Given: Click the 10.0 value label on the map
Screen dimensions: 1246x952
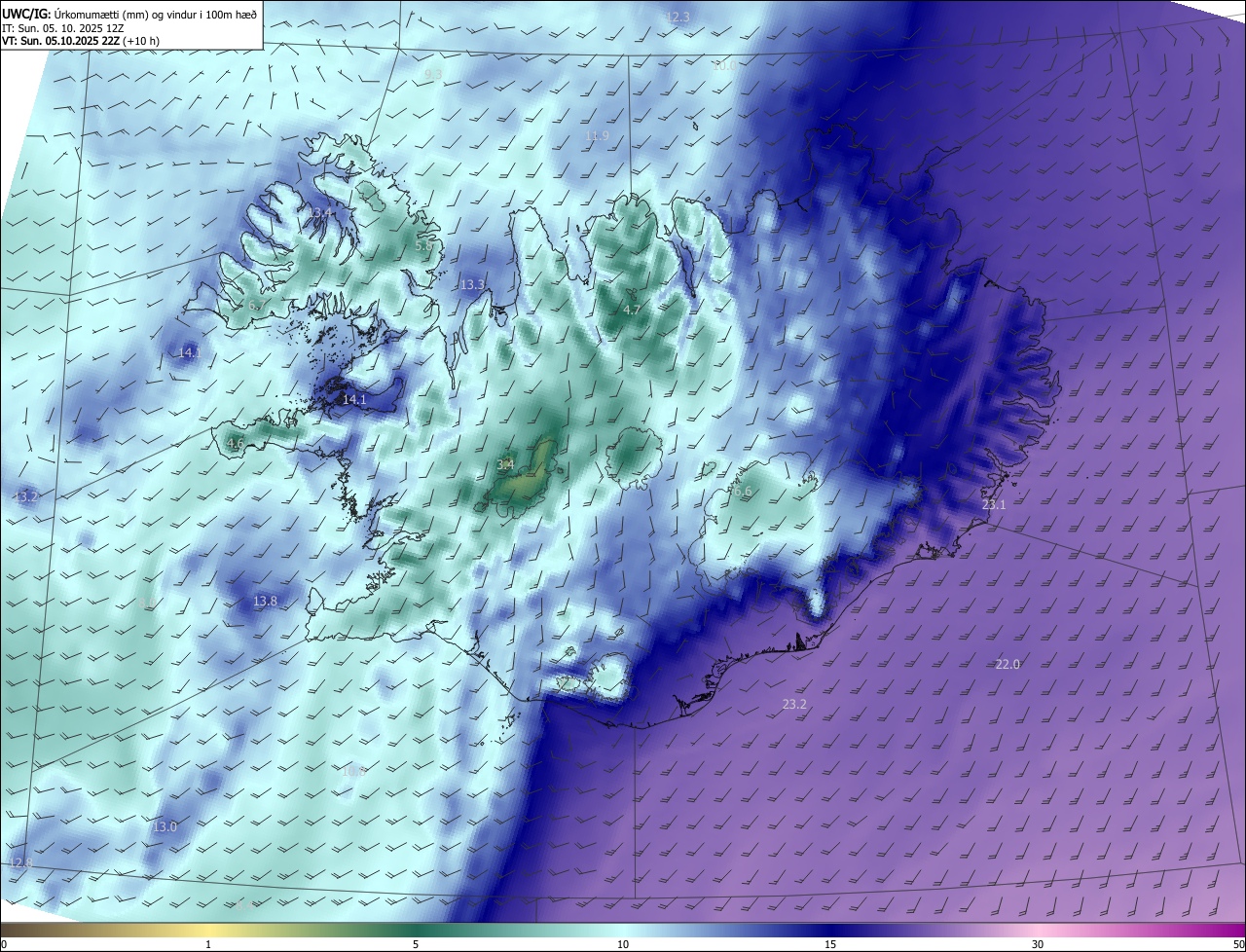Looking at the screenshot, I should pos(724,66).
